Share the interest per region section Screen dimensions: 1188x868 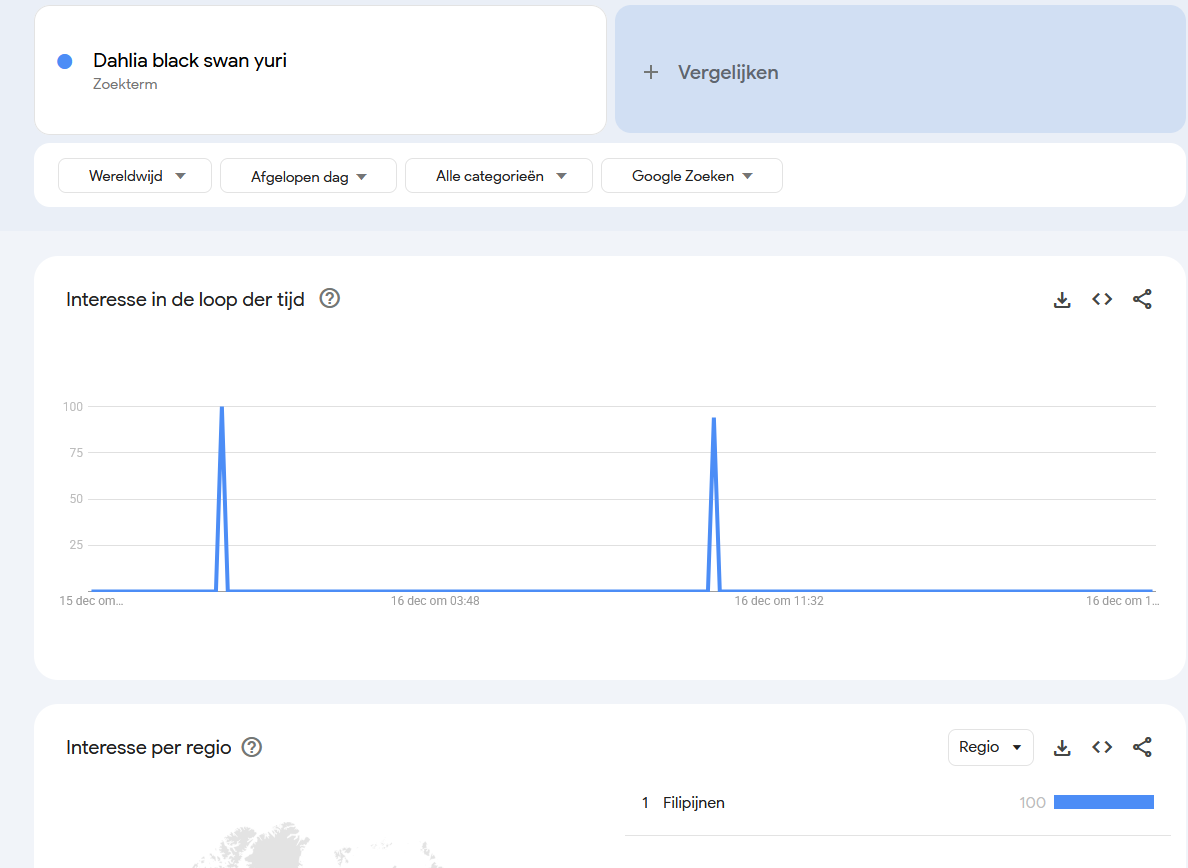coord(1142,748)
